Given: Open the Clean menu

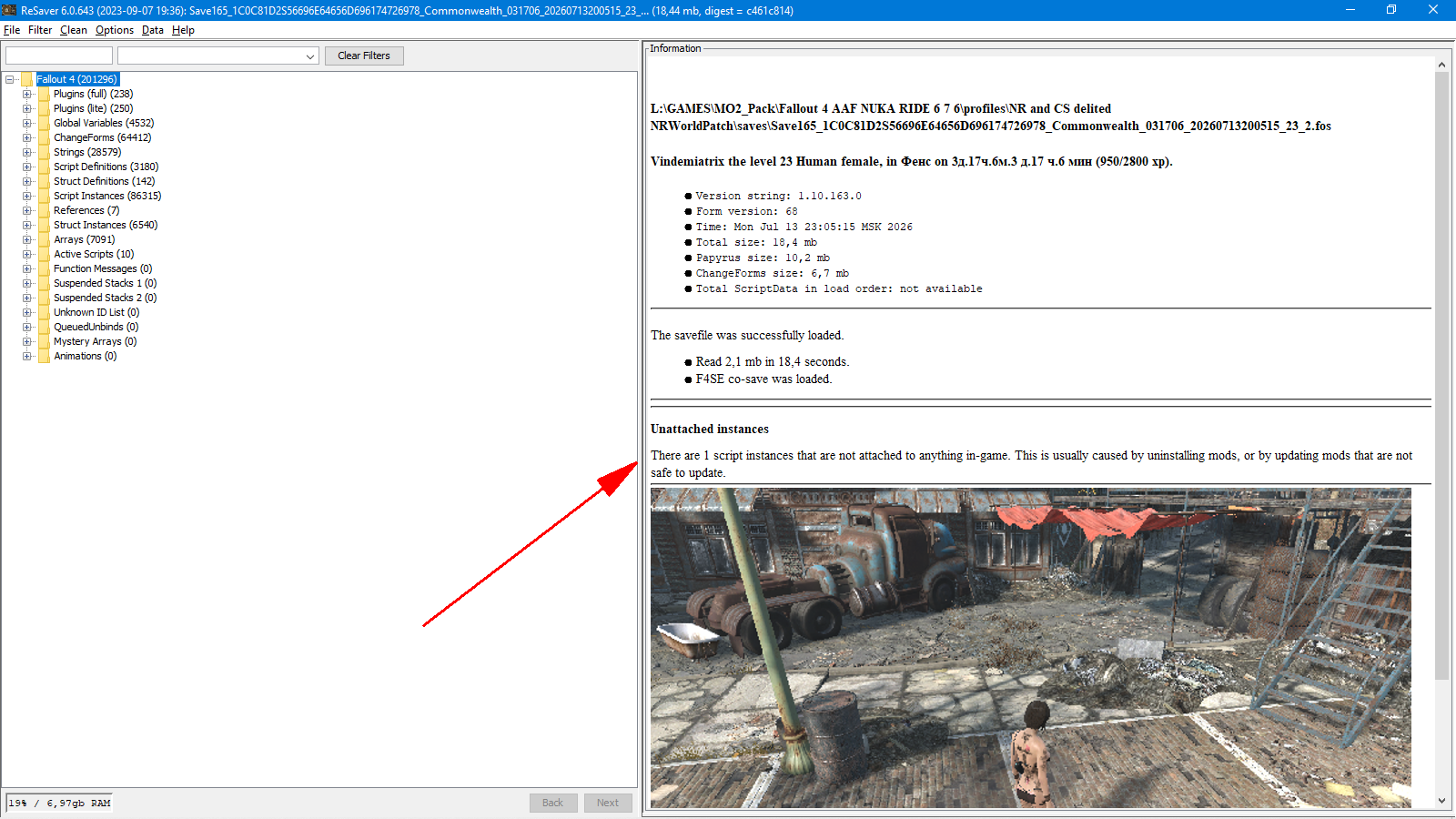Looking at the screenshot, I should click(74, 30).
